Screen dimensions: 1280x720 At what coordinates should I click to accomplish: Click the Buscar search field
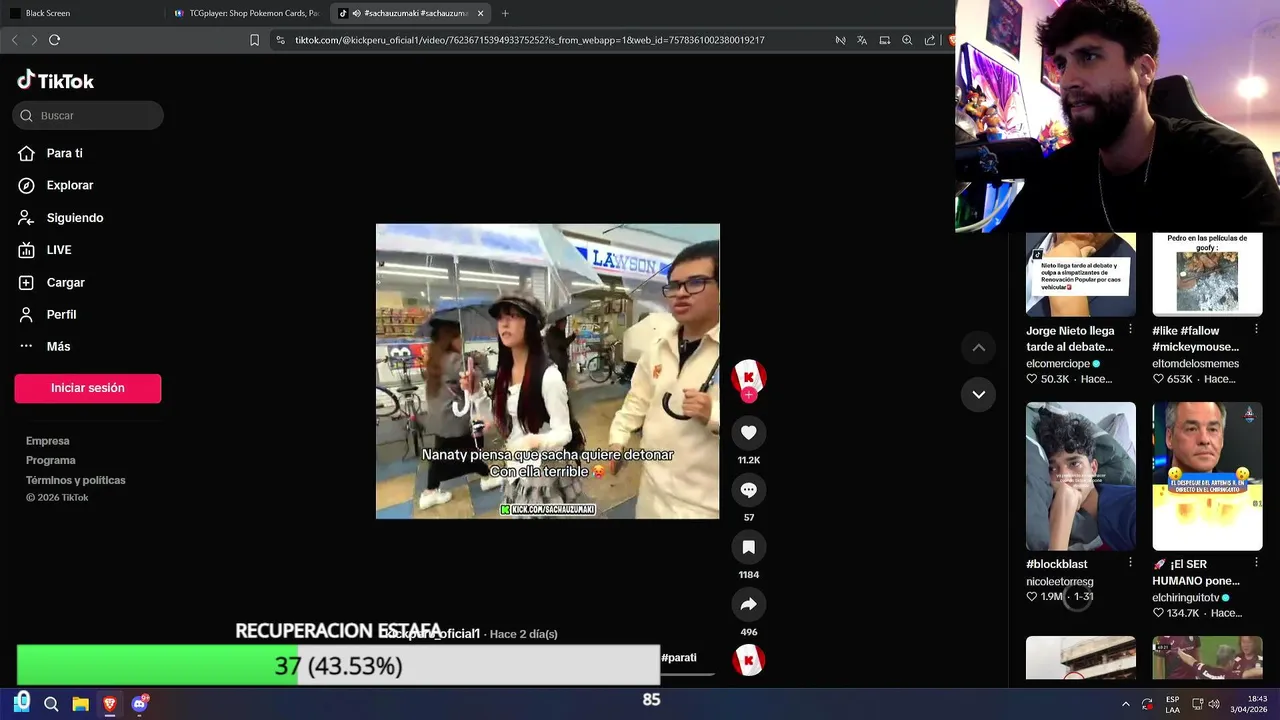pos(88,115)
